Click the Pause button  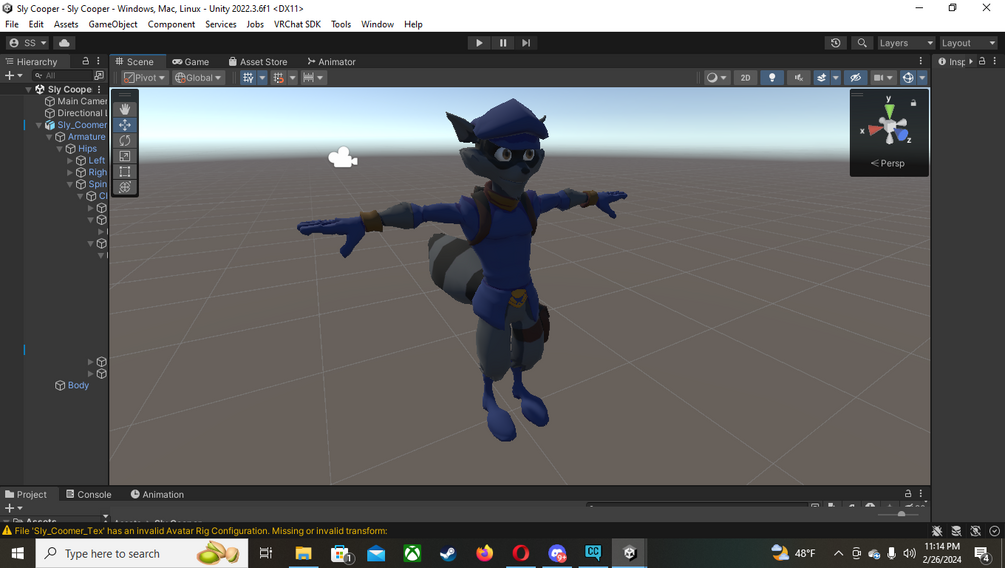[502, 43]
